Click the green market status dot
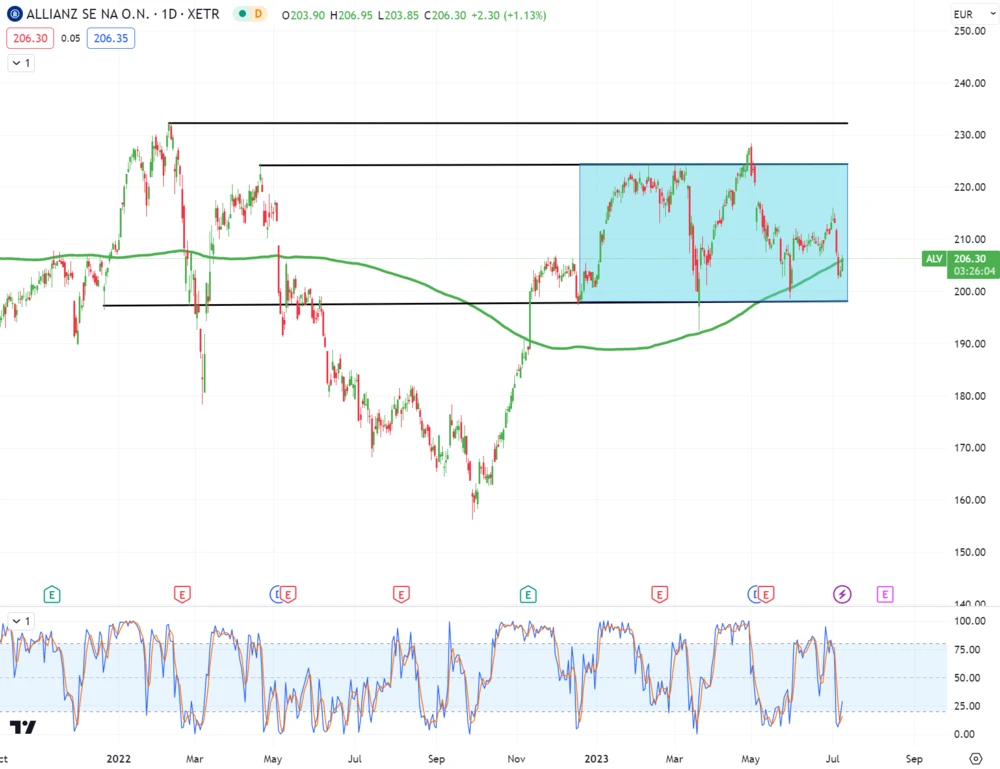This screenshot has width=1000, height=769. coord(242,14)
